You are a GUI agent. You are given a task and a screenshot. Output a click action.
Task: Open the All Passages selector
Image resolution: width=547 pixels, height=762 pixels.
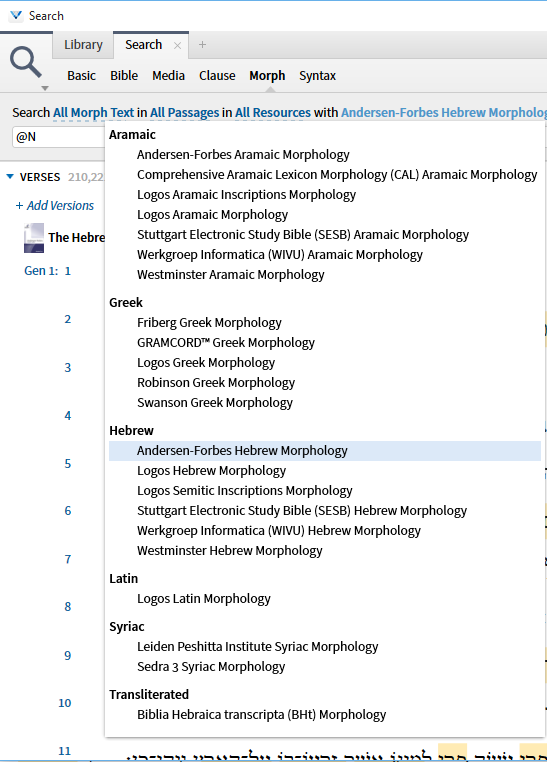click(x=185, y=113)
